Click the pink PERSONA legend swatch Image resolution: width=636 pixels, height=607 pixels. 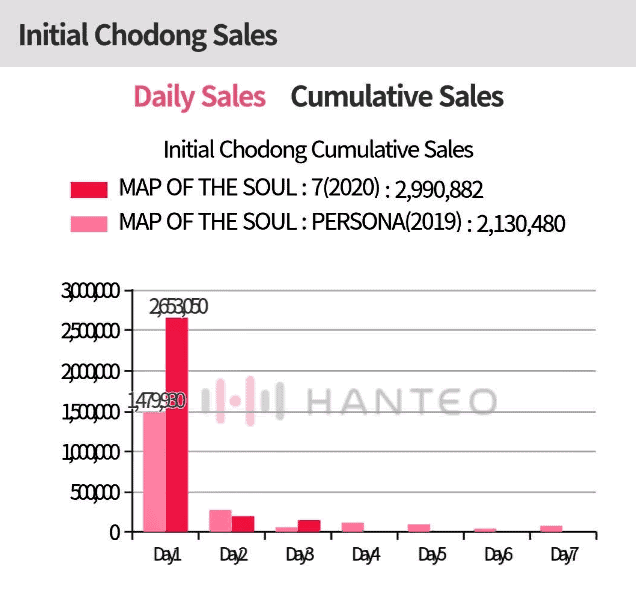[88, 223]
